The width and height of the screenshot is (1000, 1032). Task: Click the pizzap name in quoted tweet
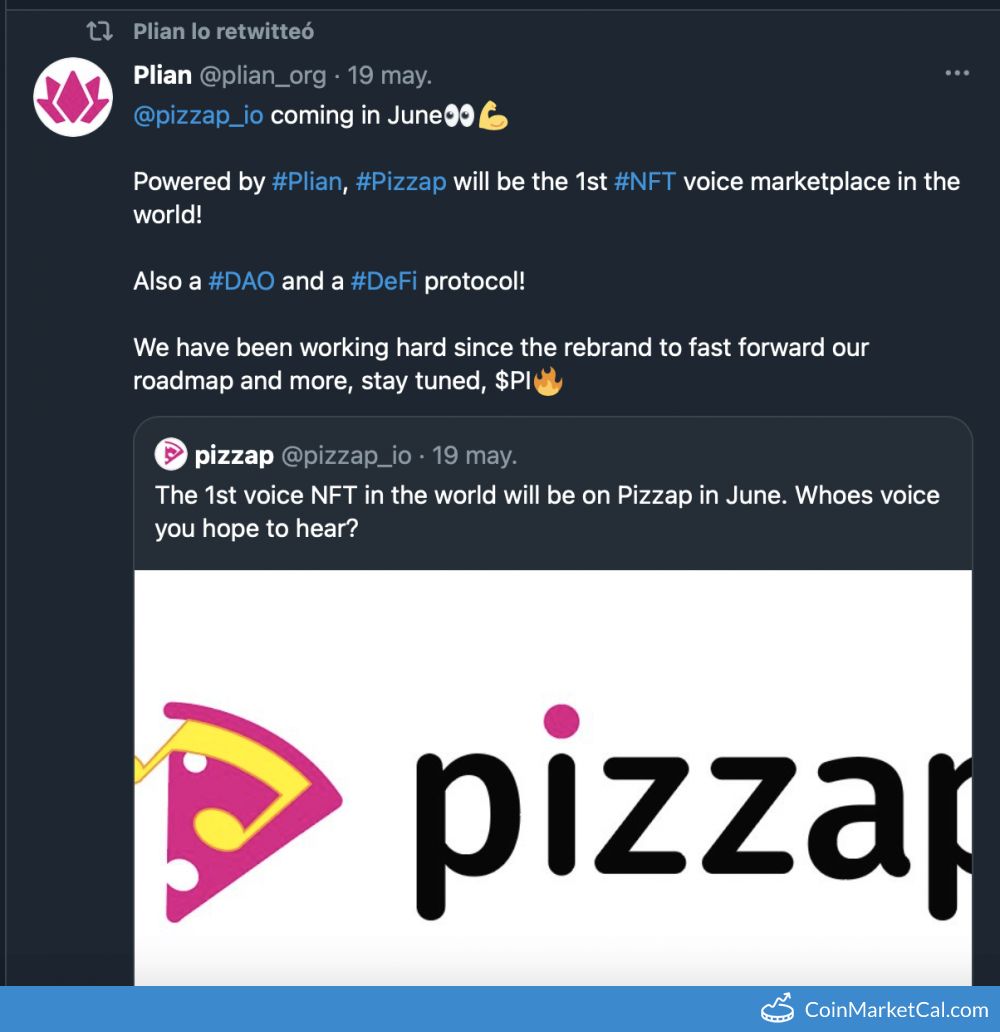coord(234,456)
